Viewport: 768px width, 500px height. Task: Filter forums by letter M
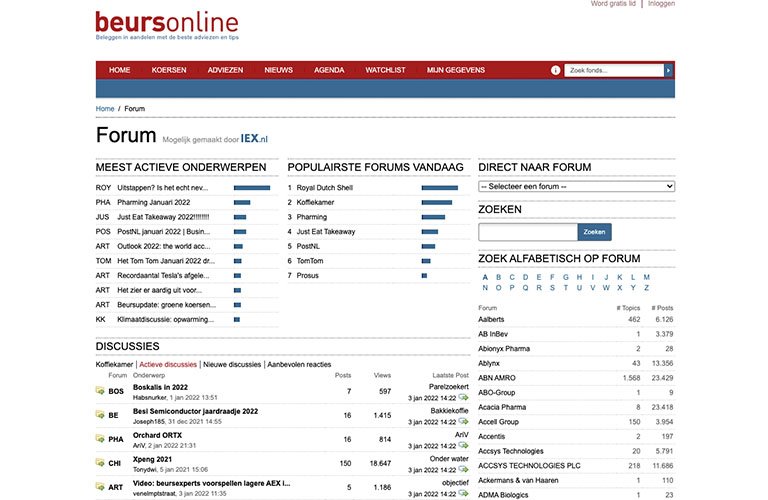[646, 277]
